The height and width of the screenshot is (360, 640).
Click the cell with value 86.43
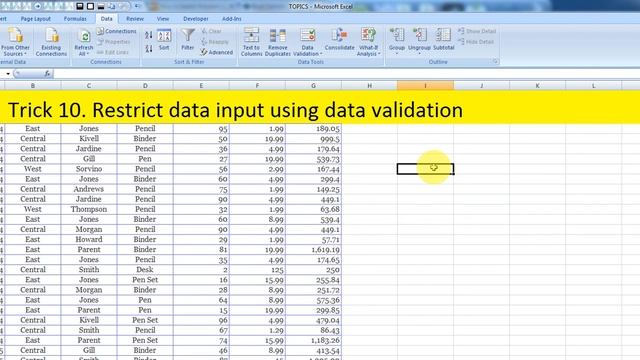[x=313, y=330]
